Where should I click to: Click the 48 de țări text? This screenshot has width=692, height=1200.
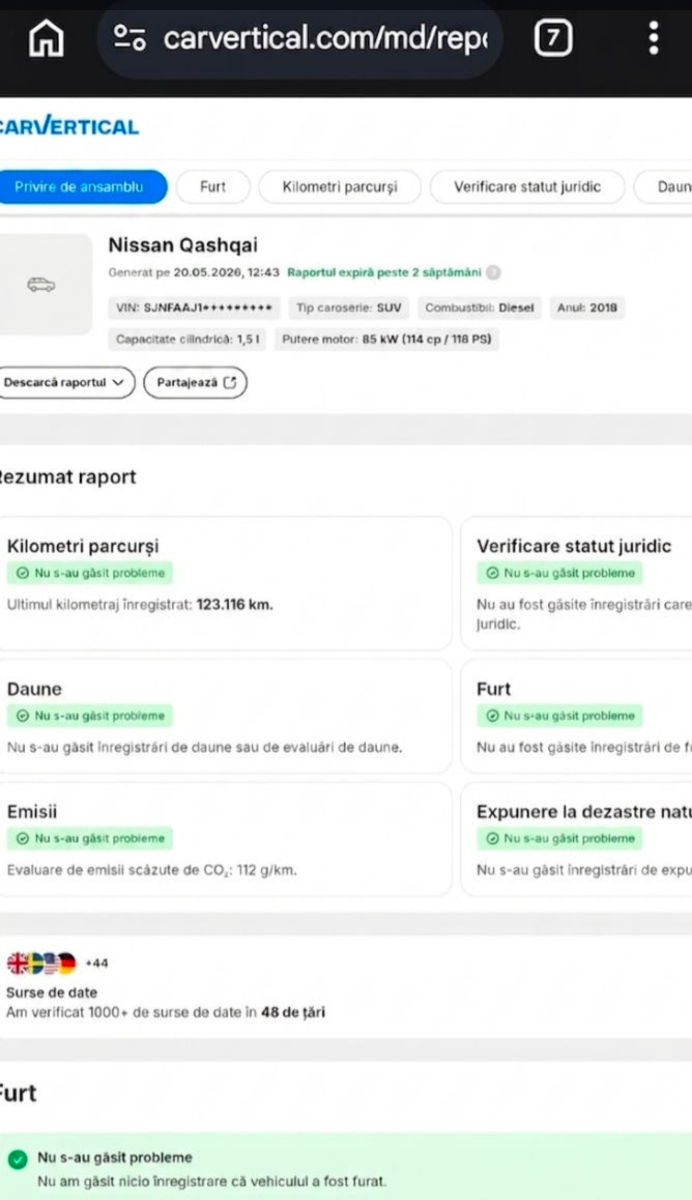(x=292, y=1012)
